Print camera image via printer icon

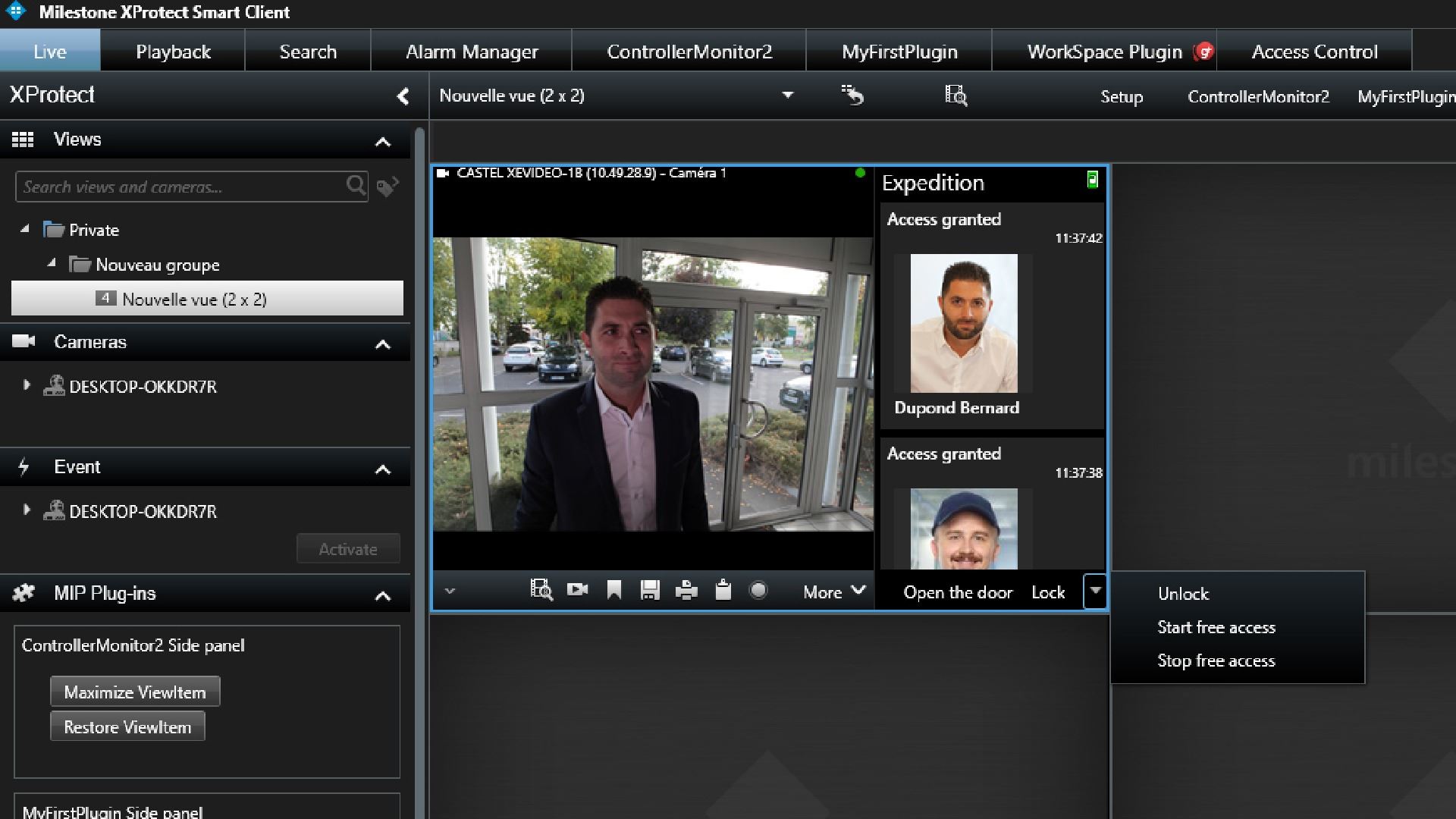[686, 590]
